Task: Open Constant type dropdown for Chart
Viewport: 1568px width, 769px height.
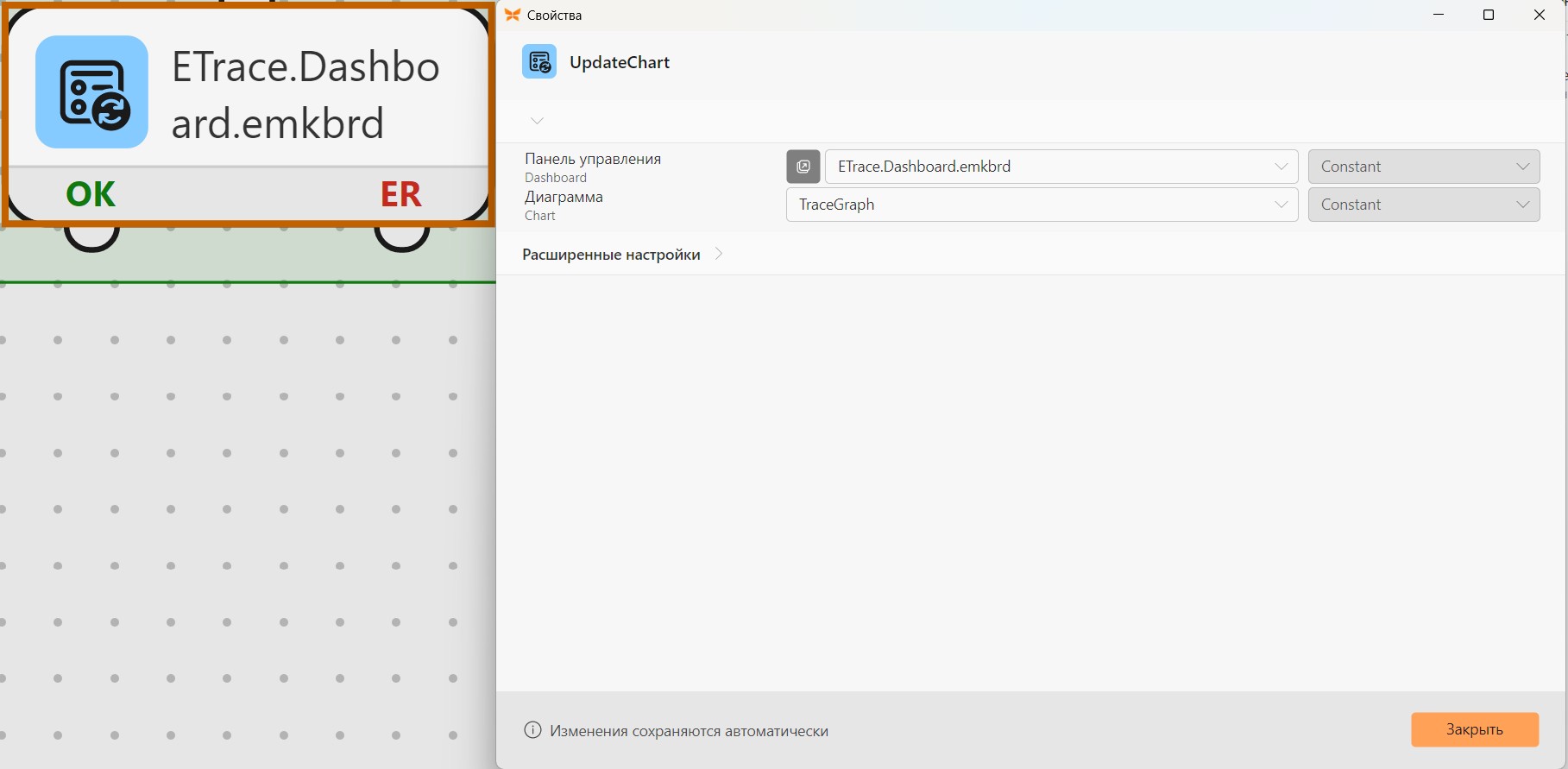Action: 1424,205
